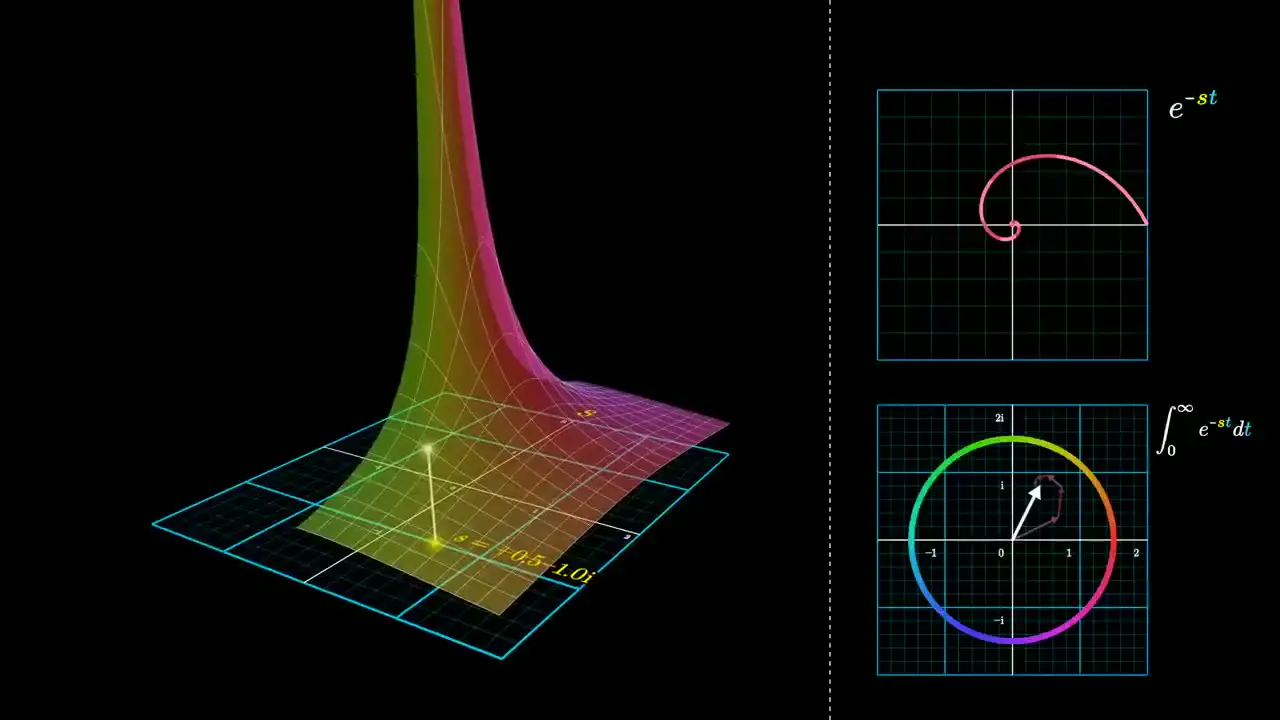Screen dimensions: 1280x720
Task: Click the "−i" imaginary-axis label
Action: pyautogui.click(x=998, y=620)
